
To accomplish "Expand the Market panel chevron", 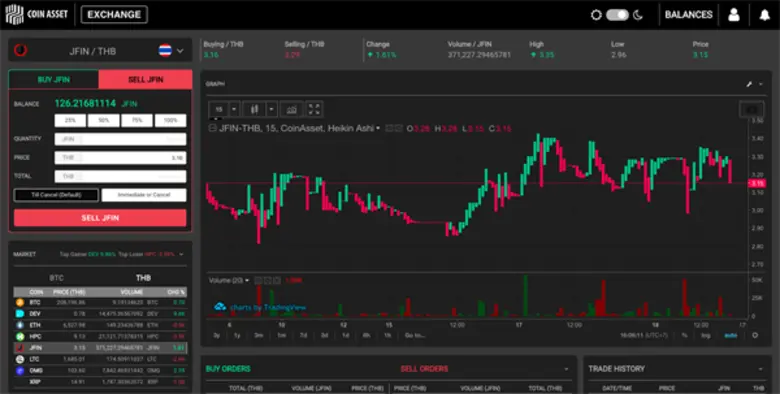I will click(181, 254).
